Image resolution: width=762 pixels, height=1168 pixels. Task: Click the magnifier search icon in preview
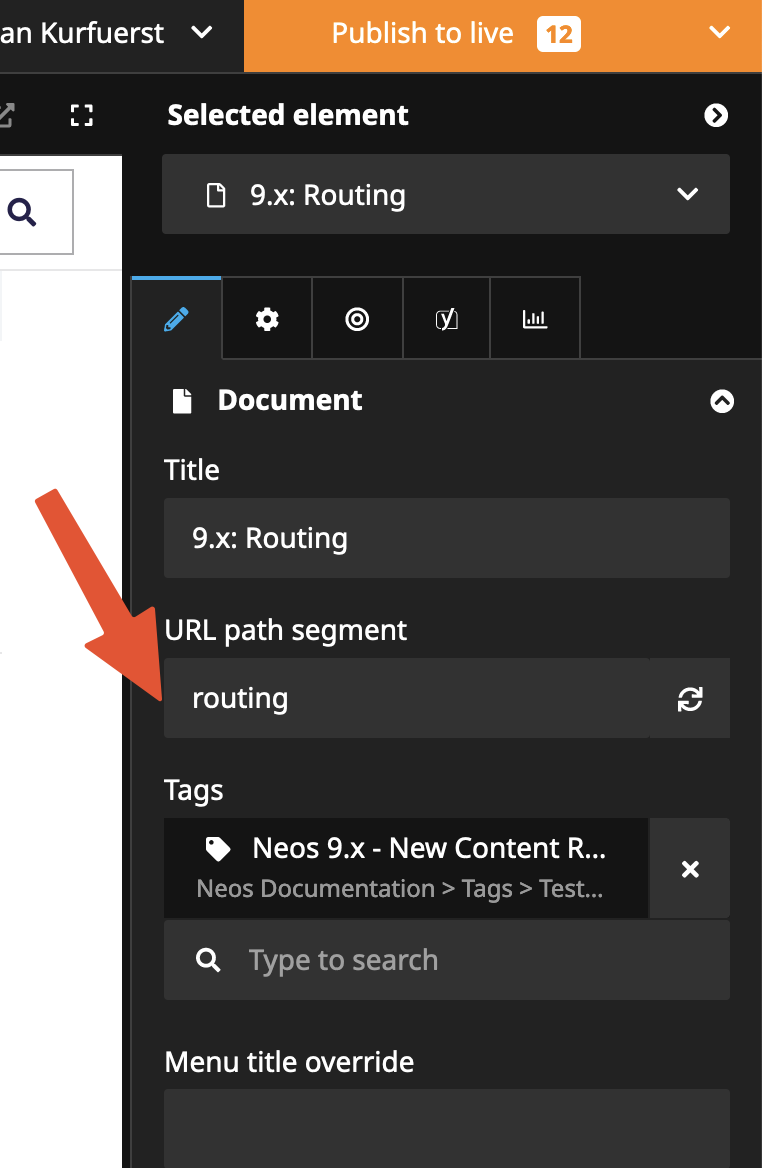pyautogui.click(x=22, y=212)
